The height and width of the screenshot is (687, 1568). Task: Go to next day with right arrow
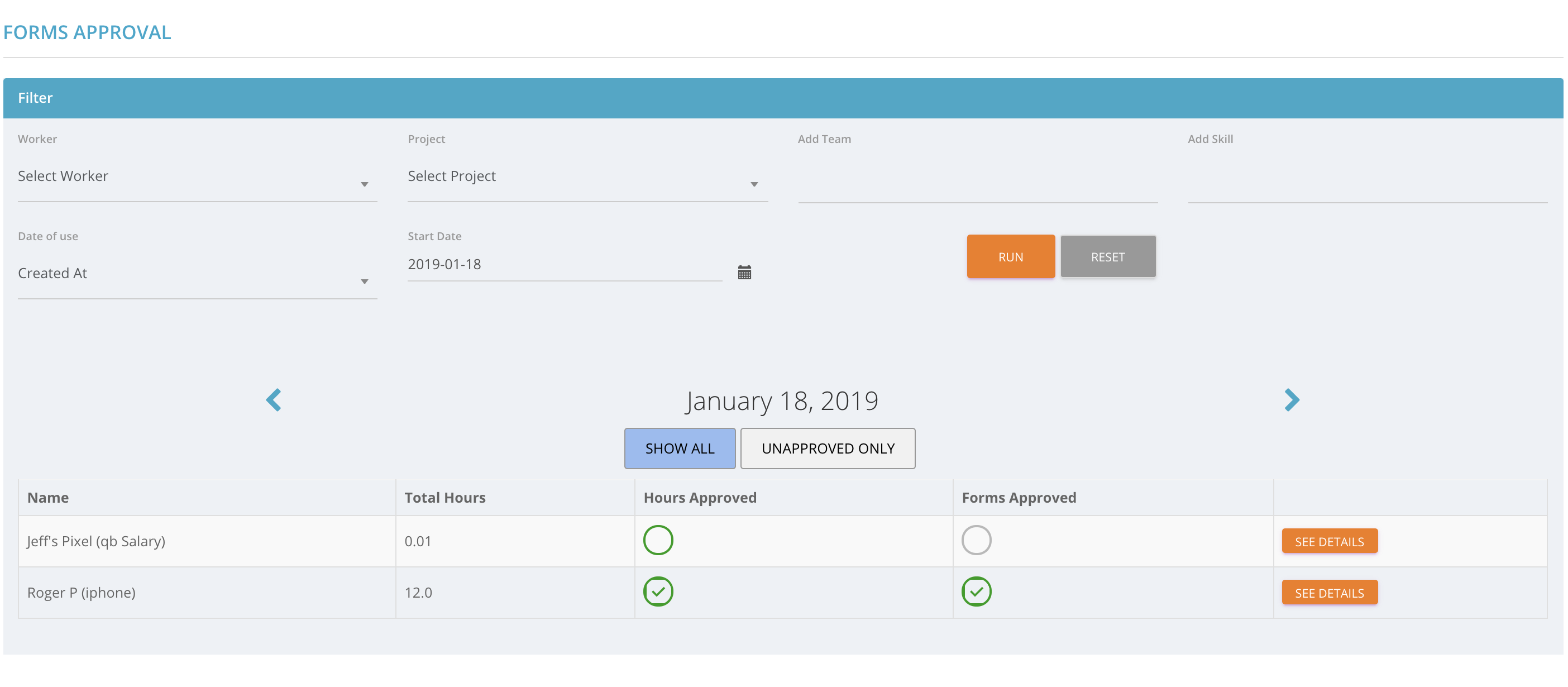click(x=1291, y=400)
